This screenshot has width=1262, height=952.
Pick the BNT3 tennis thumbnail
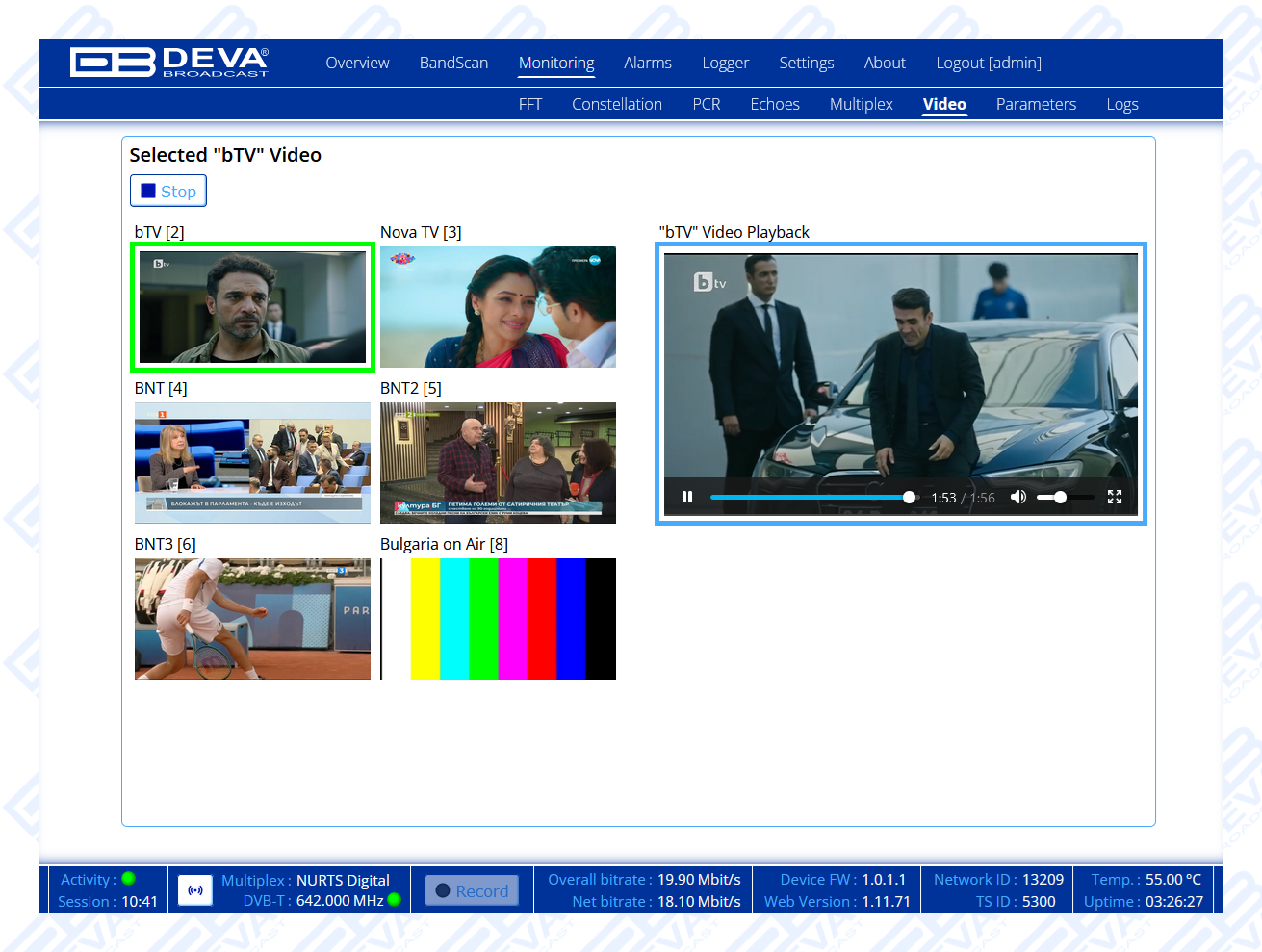(x=252, y=619)
